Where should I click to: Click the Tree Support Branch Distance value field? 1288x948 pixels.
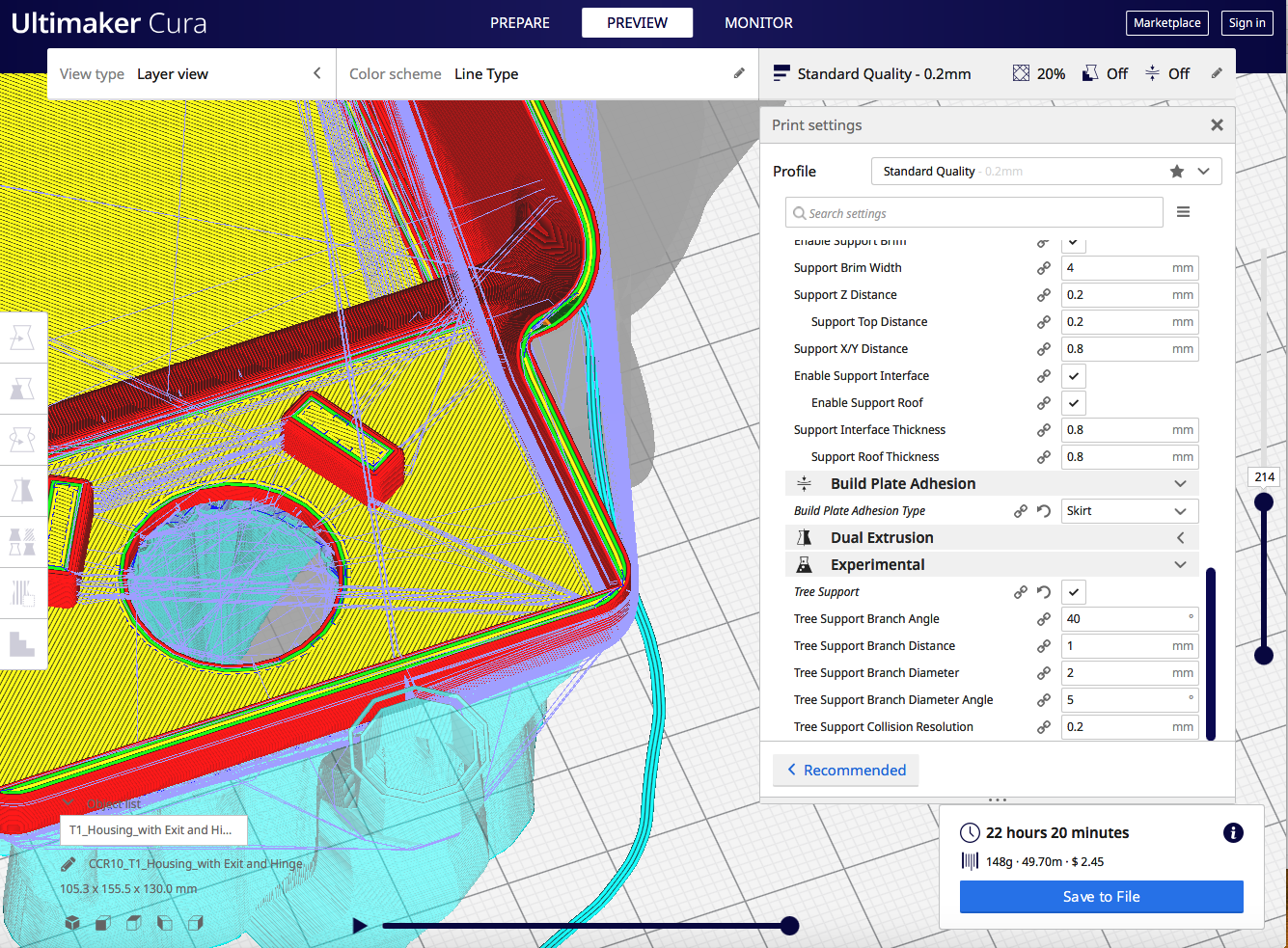tap(1130, 646)
